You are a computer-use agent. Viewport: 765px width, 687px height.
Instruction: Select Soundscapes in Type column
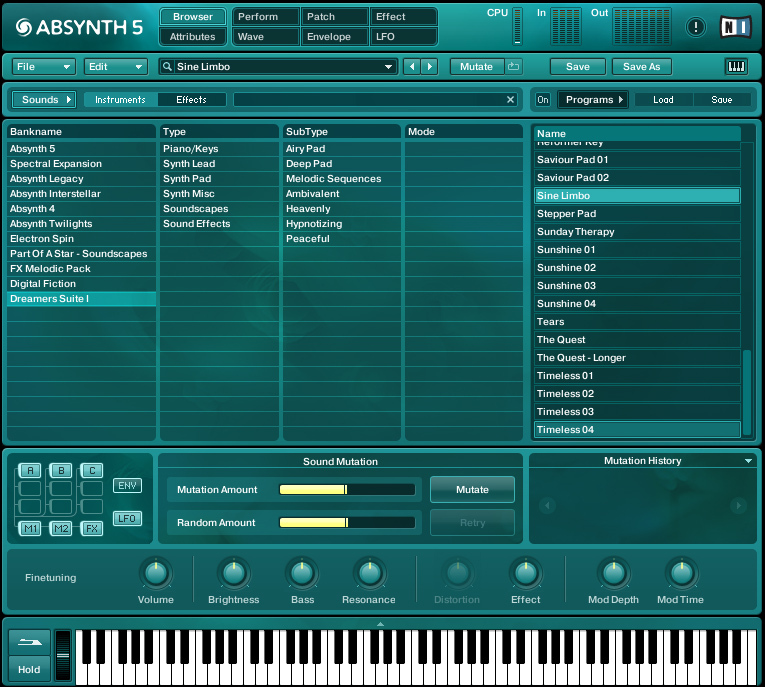tap(219, 209)
